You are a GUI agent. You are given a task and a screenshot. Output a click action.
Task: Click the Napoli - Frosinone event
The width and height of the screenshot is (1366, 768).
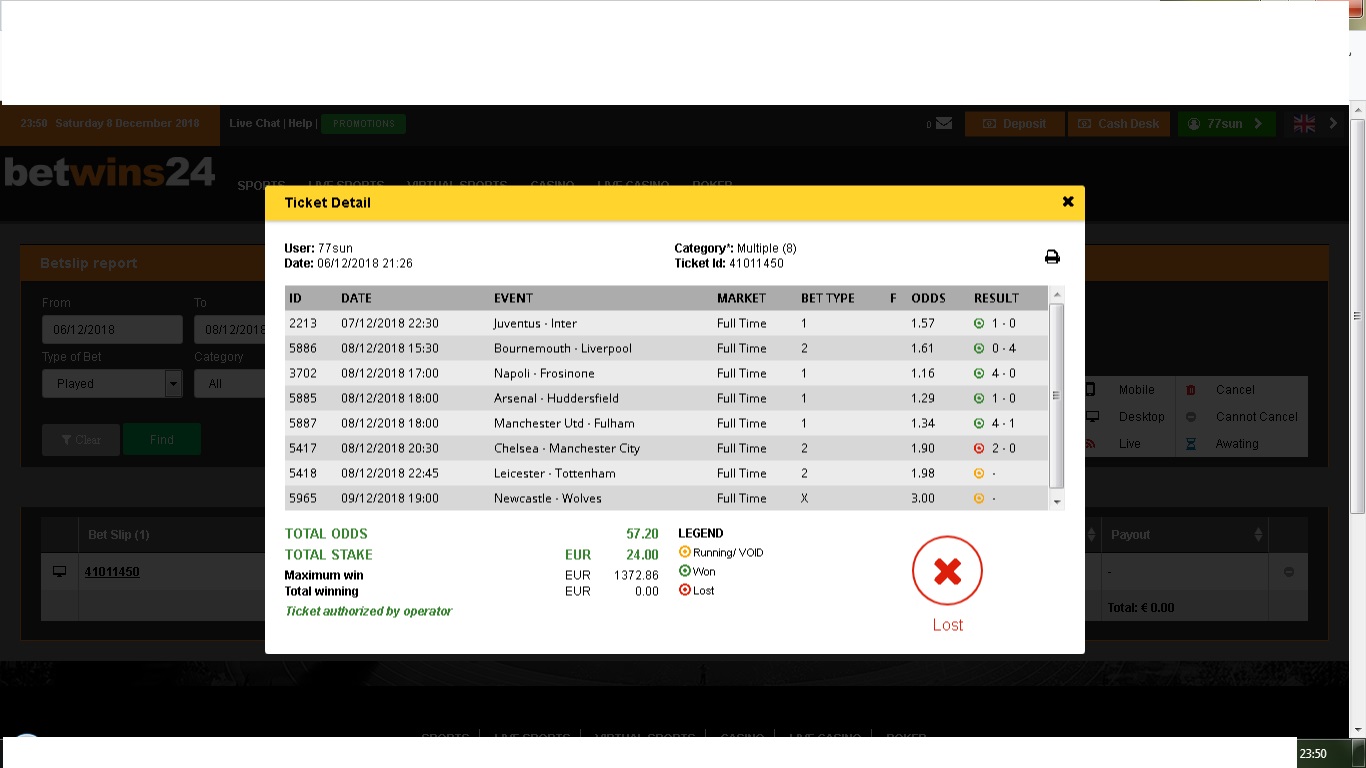click(544, 373)
